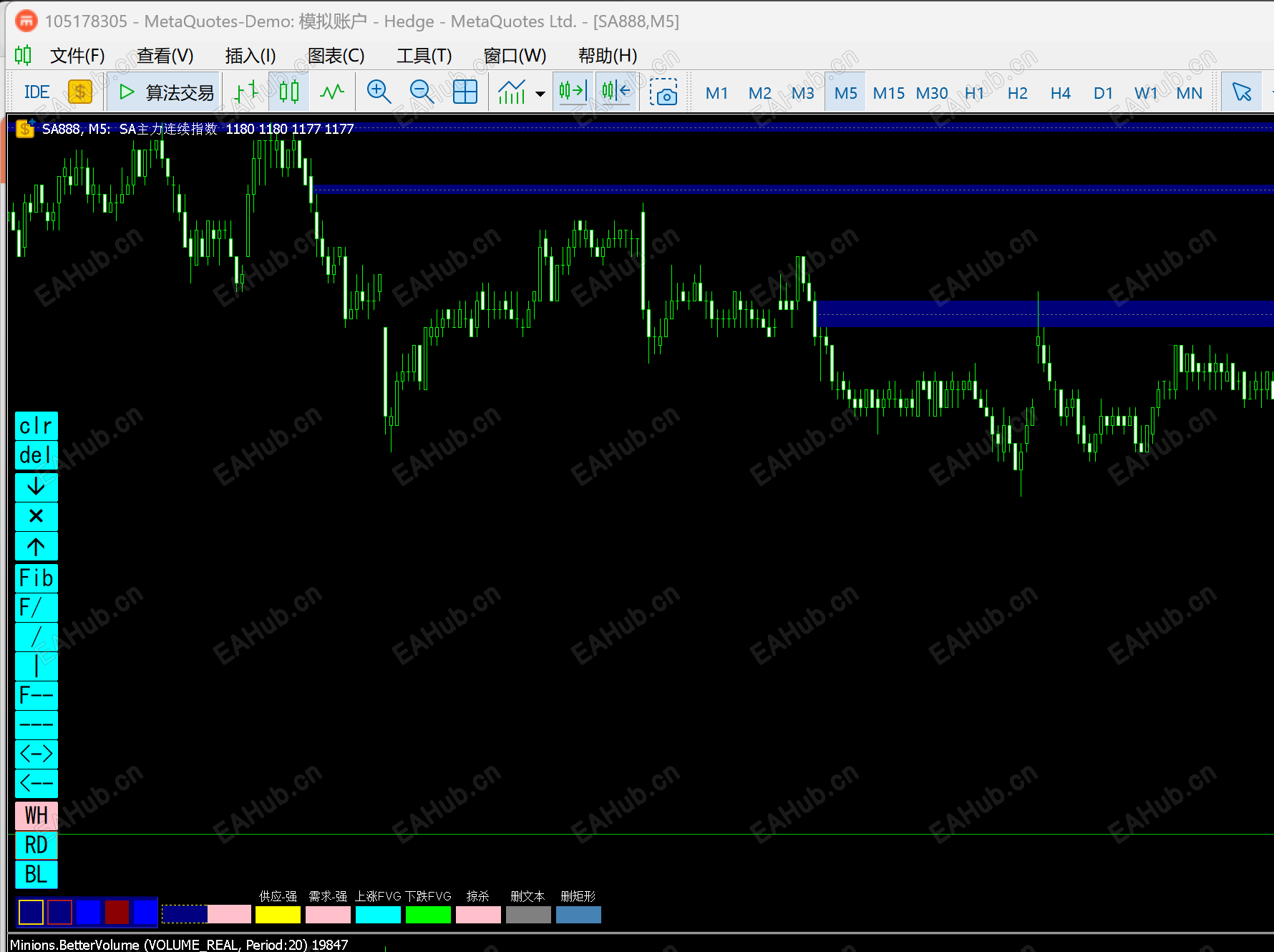Click the Fib drawing button
Viewport: 1274px width, 952px height.
(x=37, y=578)
